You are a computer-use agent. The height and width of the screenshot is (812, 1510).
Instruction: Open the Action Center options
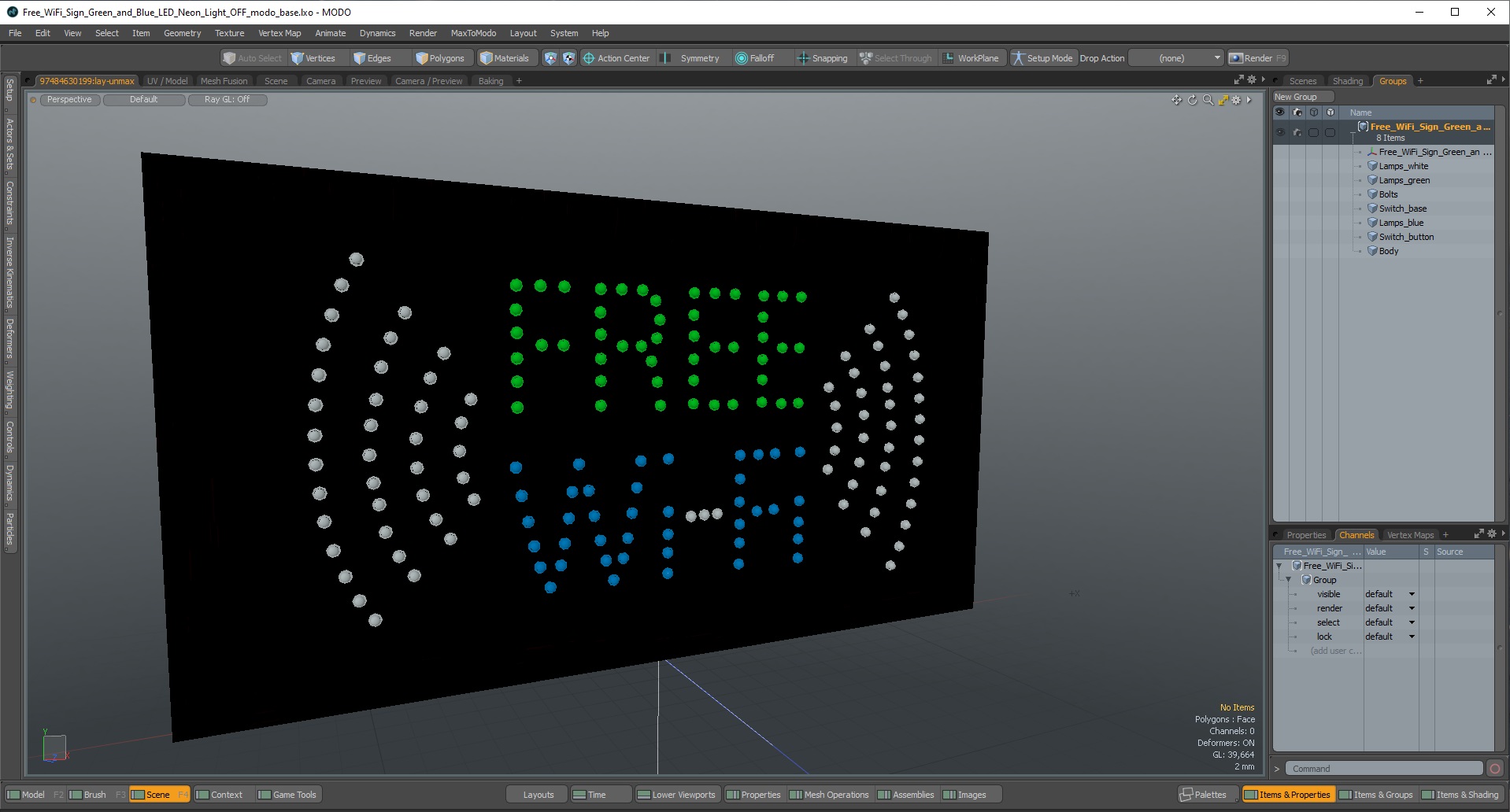(x=616, y=58)
